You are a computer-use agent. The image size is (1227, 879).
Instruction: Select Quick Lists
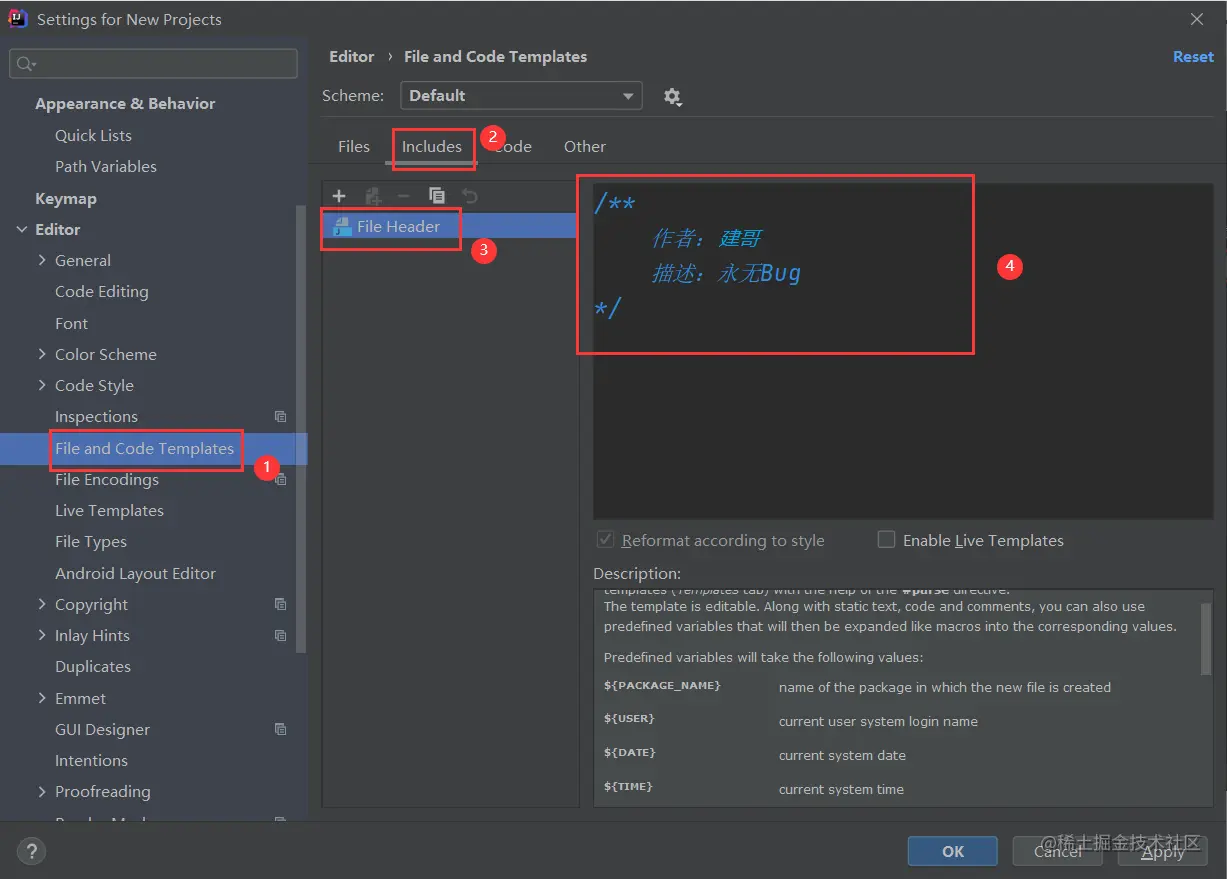pyautogui.click(x=93, y=136)
